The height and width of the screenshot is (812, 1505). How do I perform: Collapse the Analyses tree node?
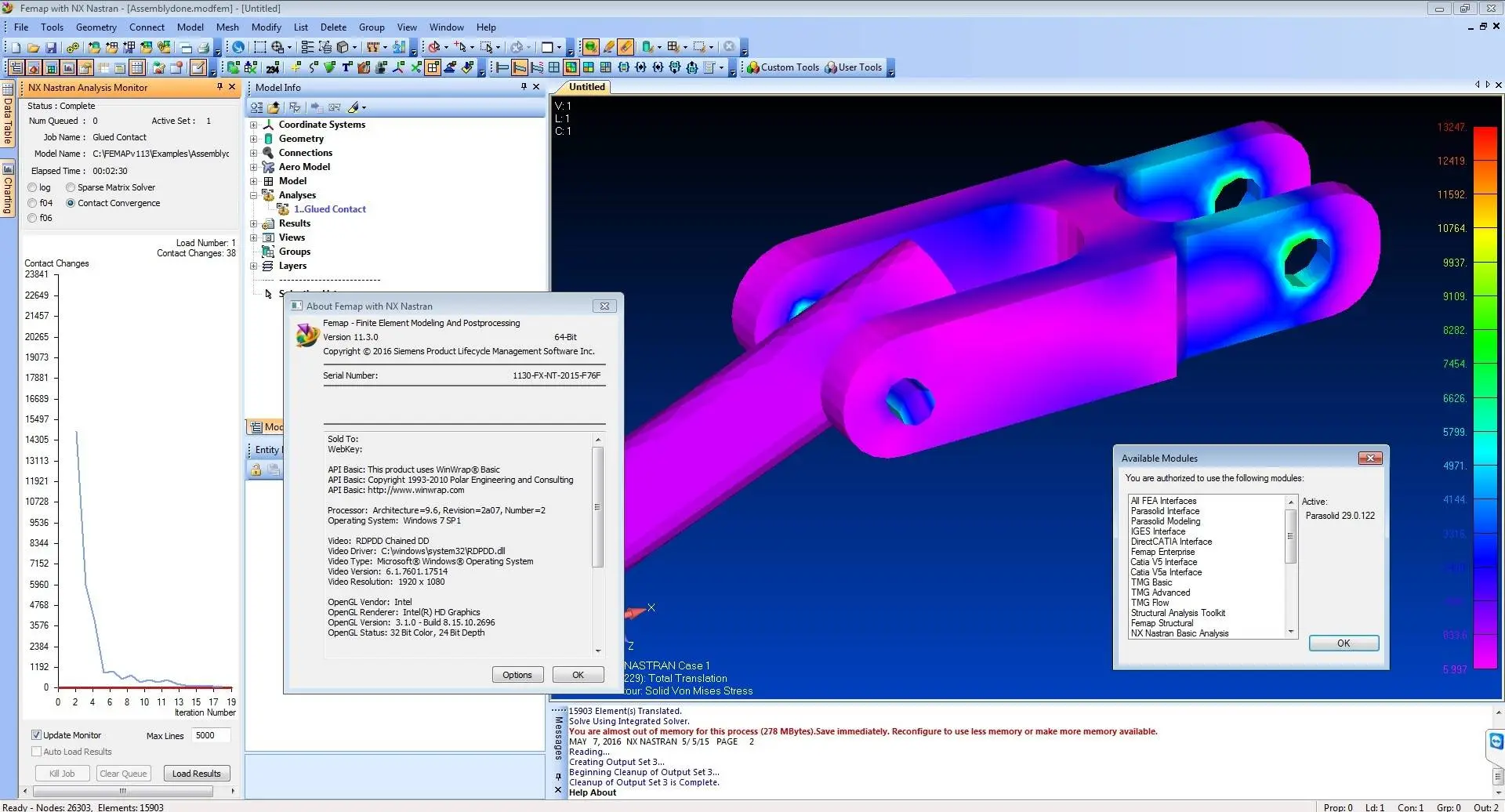253,195
